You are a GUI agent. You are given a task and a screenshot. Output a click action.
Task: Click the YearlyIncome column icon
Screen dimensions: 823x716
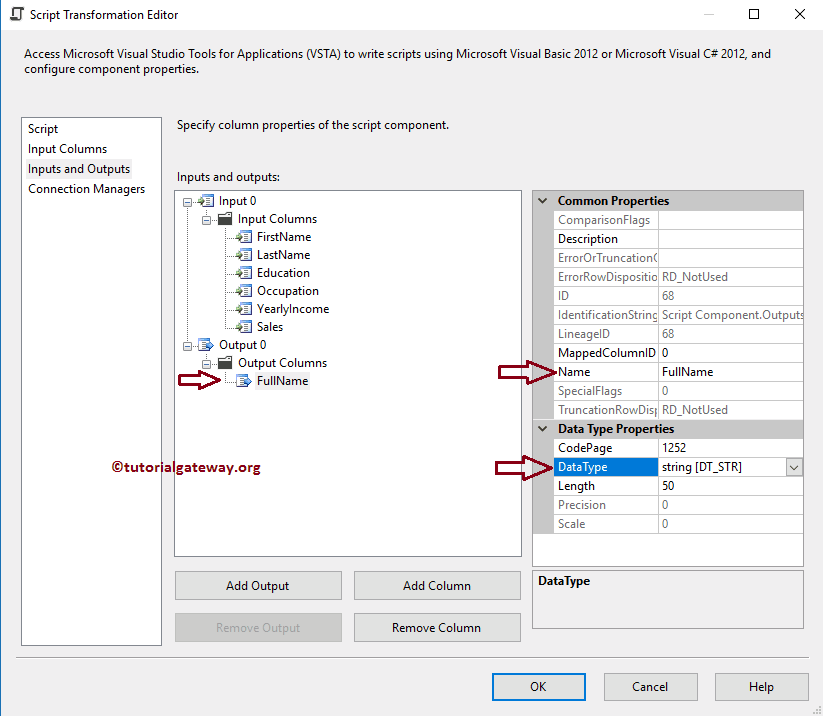[x=244, y=309]
